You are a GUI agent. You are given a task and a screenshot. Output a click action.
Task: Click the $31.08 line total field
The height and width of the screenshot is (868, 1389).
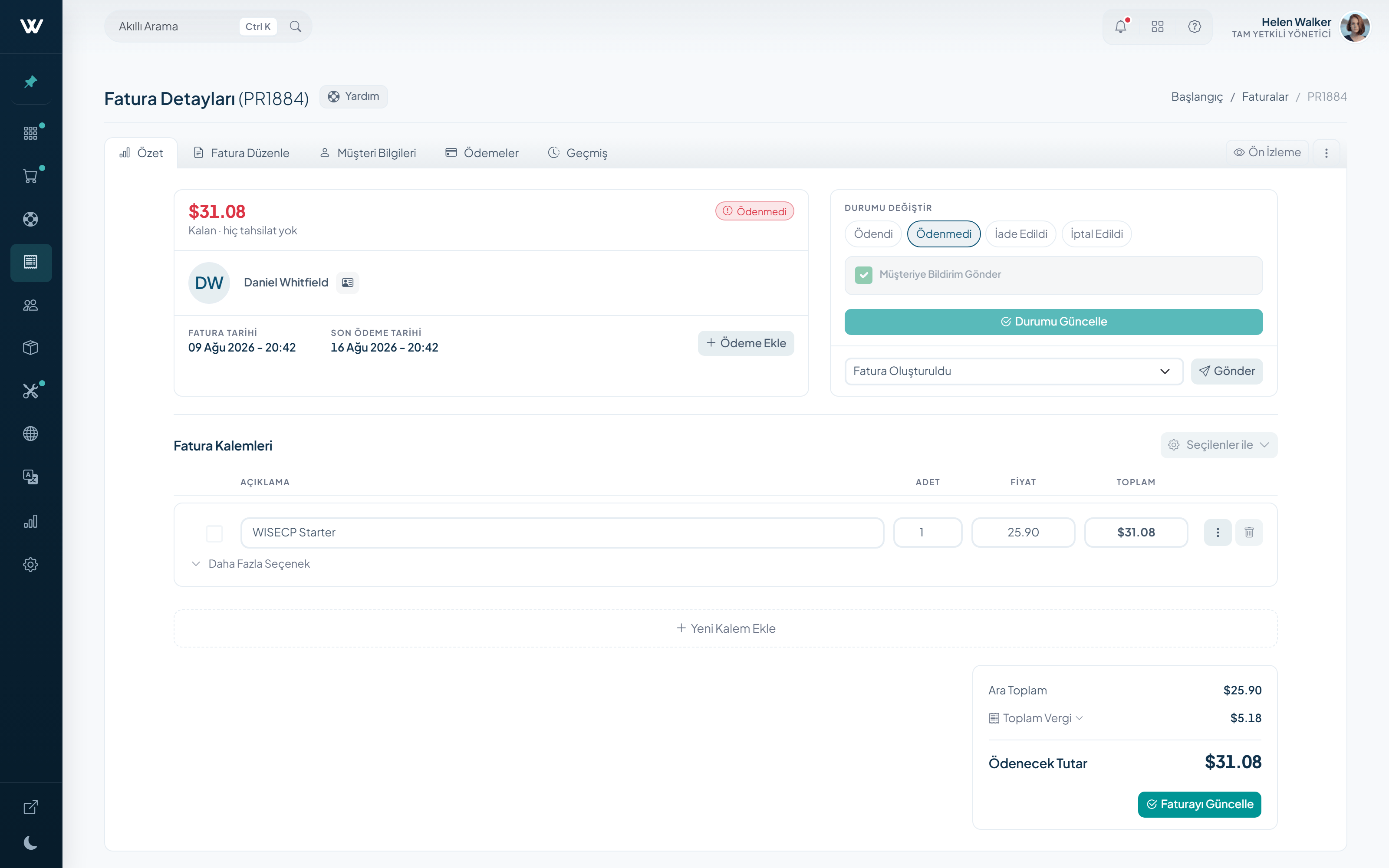tap(1136, 533)
